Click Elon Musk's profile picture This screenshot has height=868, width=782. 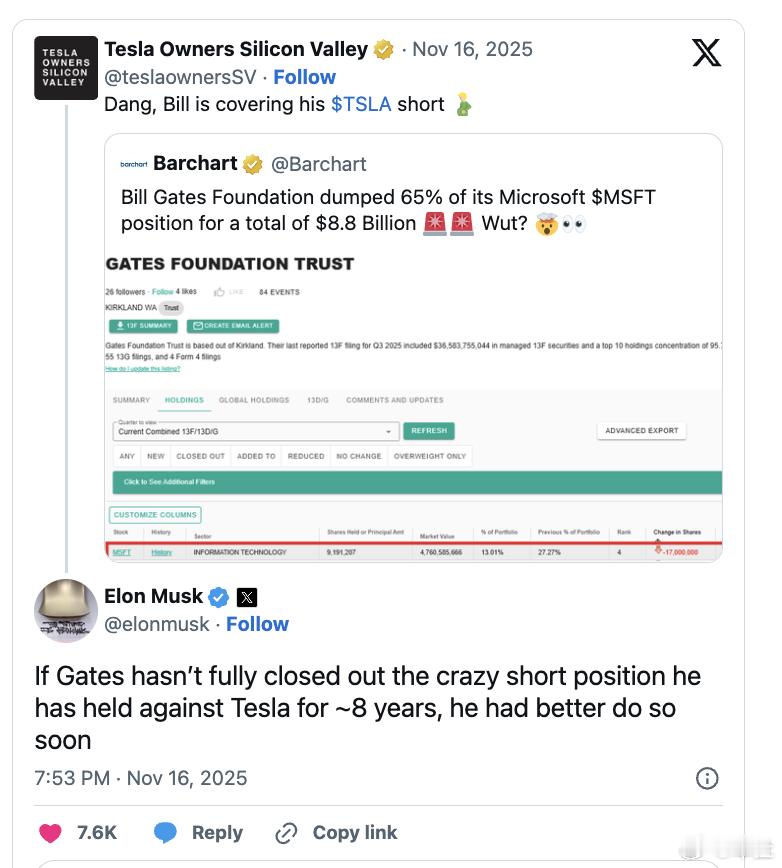pyautogui.click(x=66, y=610)
